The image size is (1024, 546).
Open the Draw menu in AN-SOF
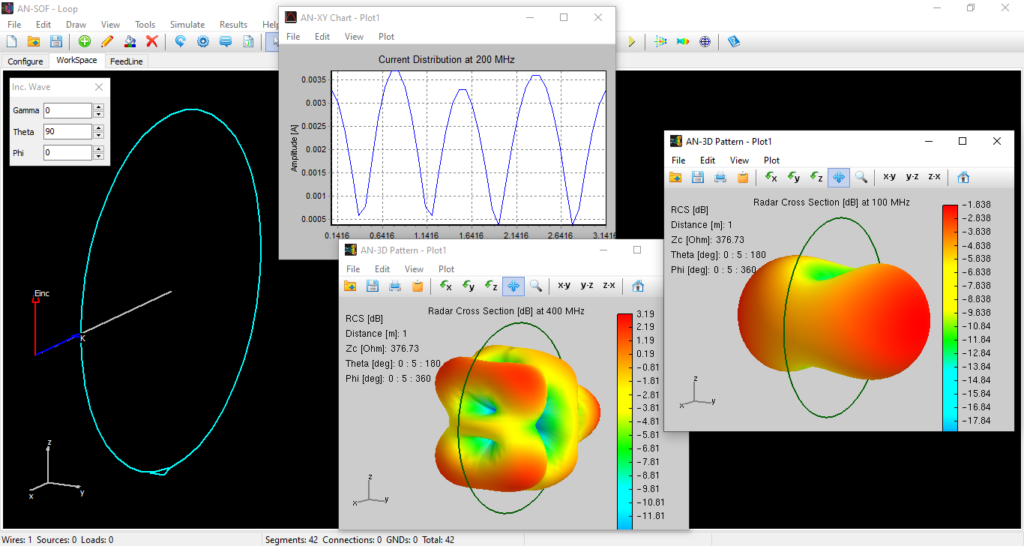click(x=76, y=25)
